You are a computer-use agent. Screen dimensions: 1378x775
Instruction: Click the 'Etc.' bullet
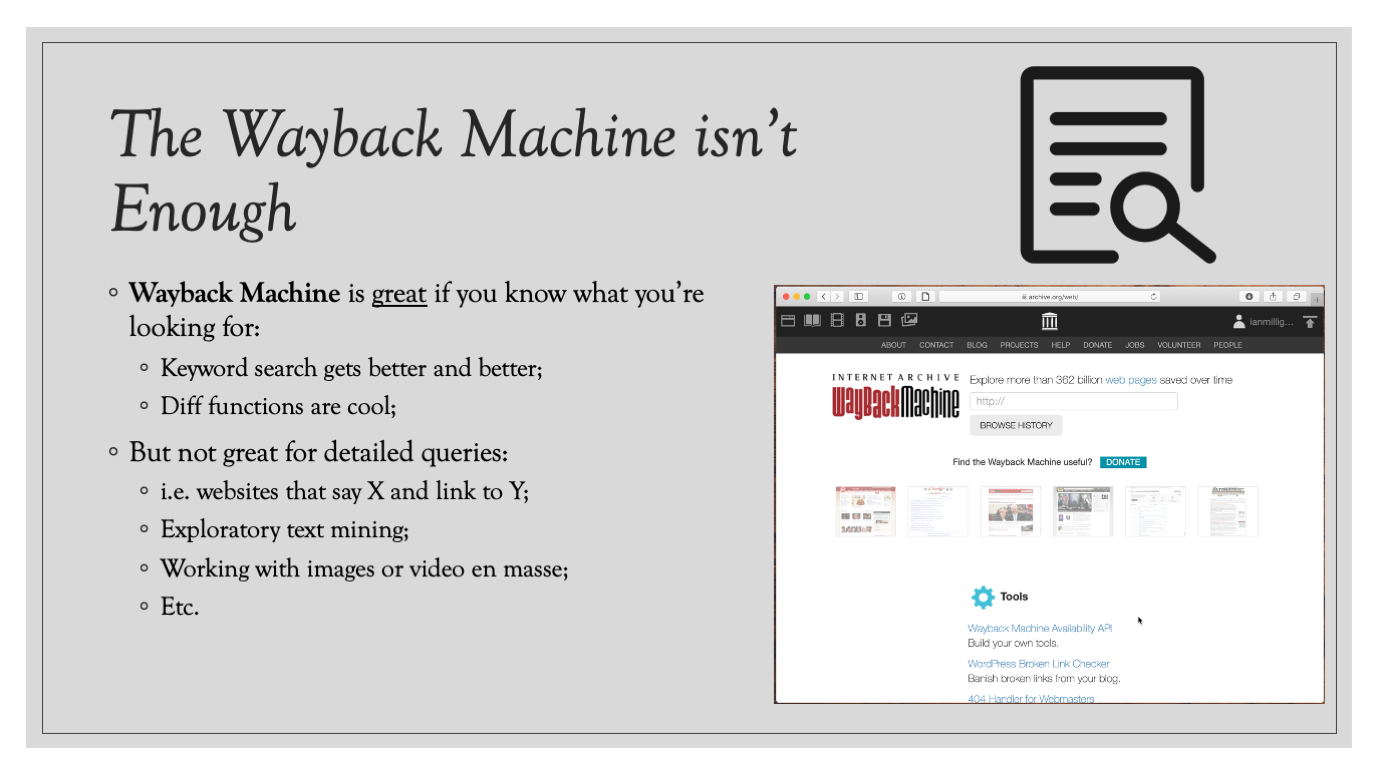click(x=179, y=606)
